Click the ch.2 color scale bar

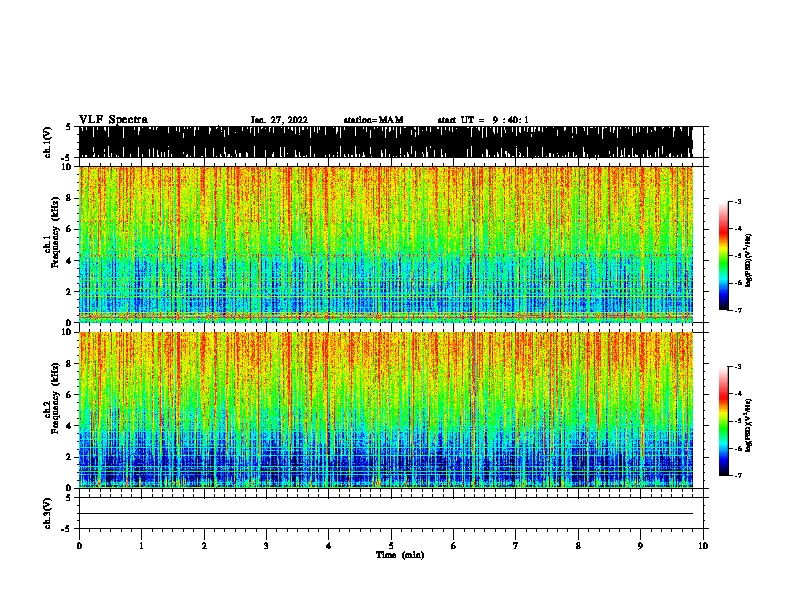pos(724,421)
